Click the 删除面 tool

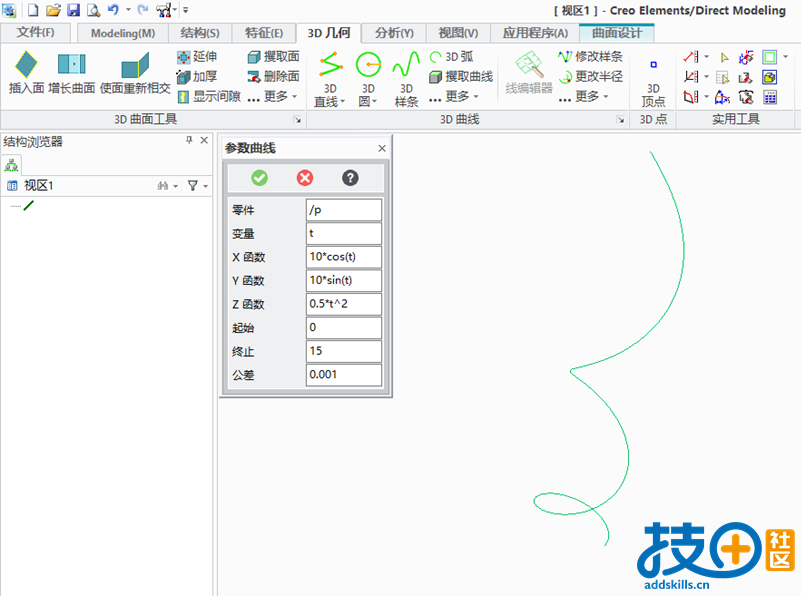[x=273, y=77]
